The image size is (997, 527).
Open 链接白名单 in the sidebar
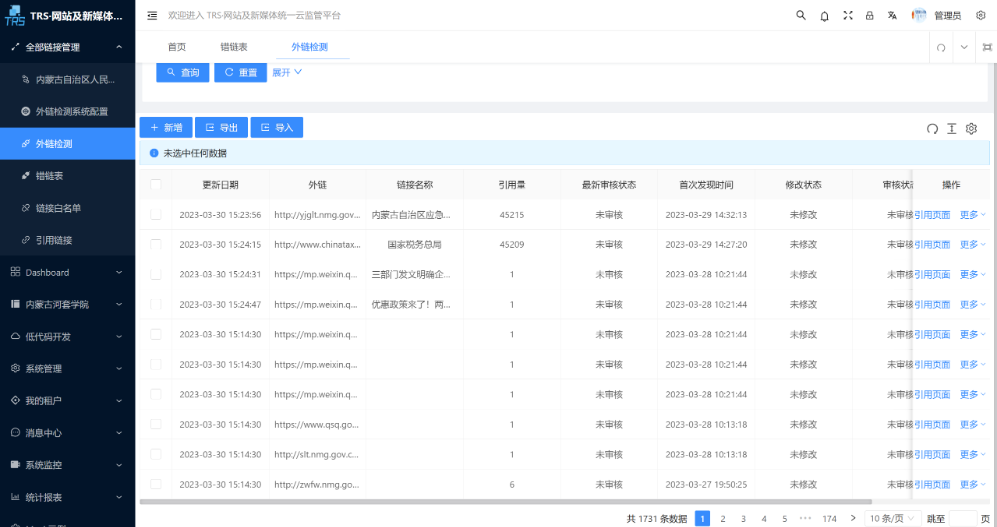[58, 208]
